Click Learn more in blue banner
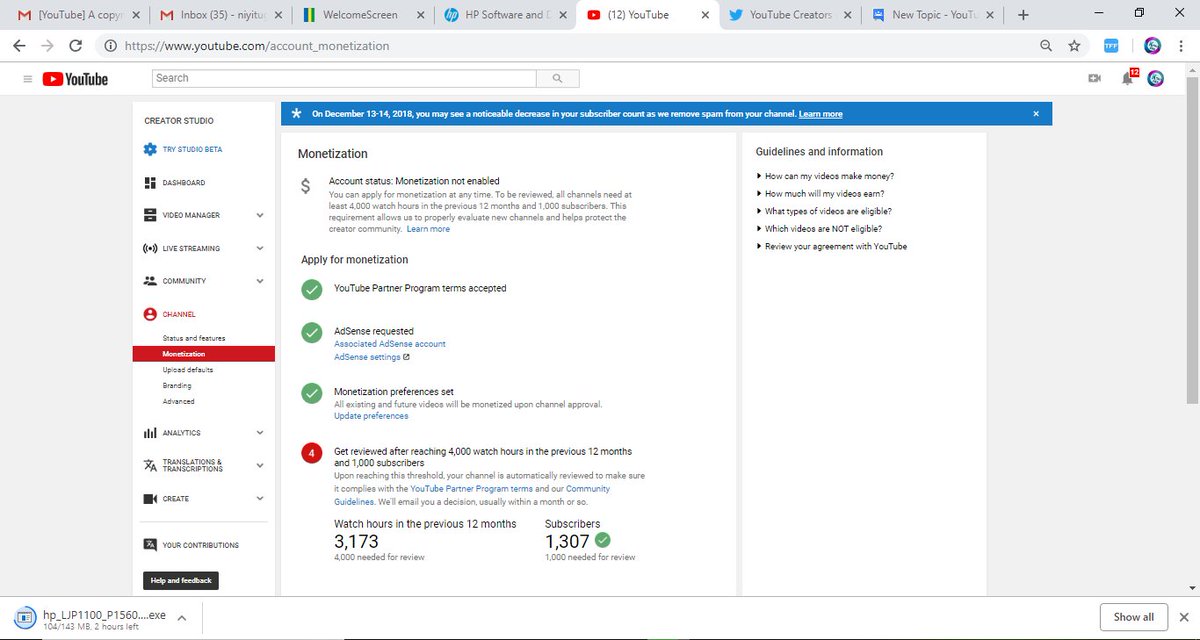Viewport: 1200px width, 640px height. 820,114
